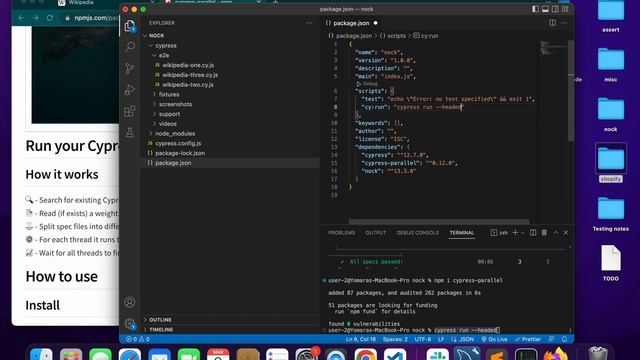Open notifications bell in status bar
Screen dimensions: 640x360
coord(564,339)
